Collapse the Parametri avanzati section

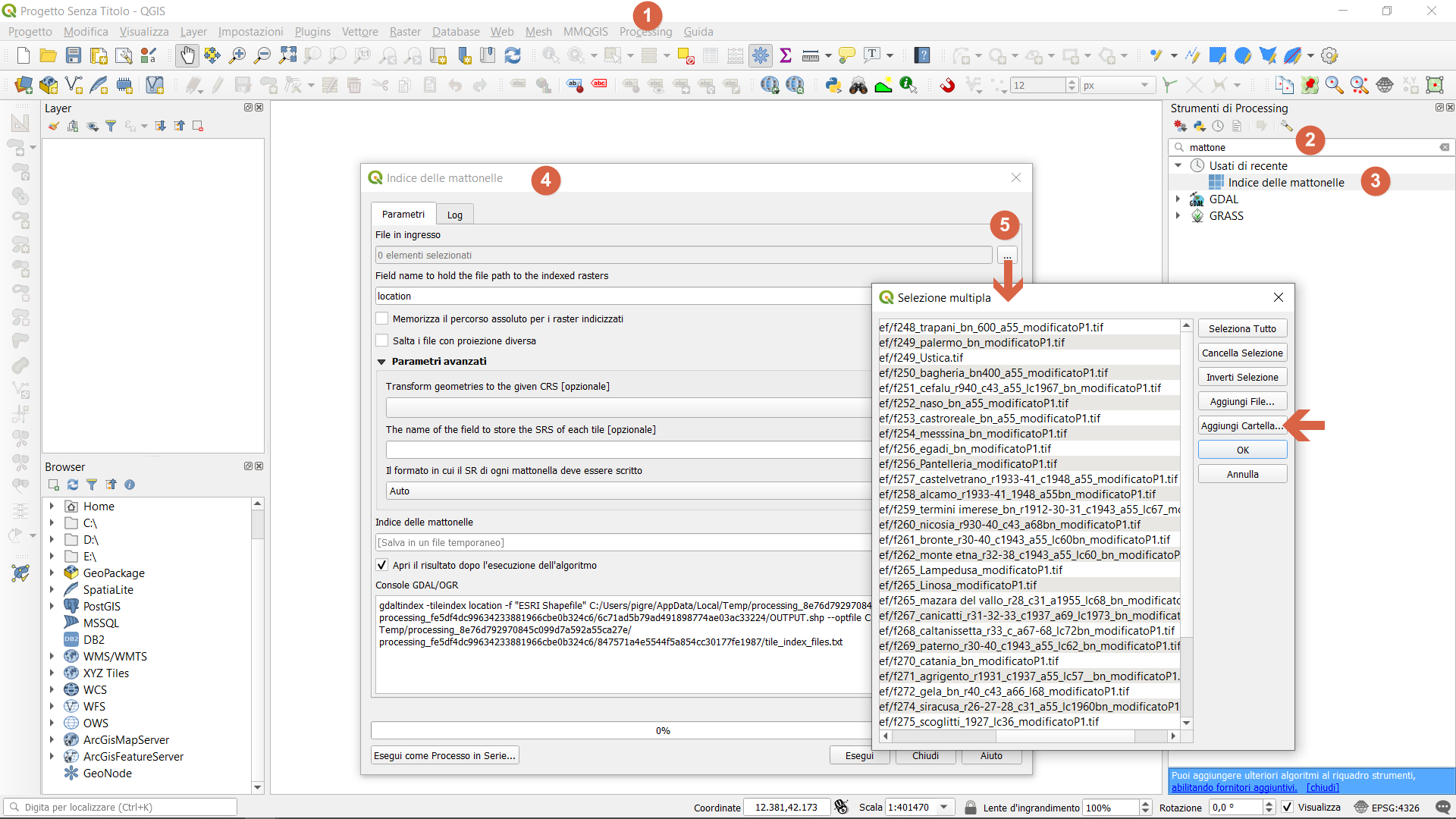(381, 362)
